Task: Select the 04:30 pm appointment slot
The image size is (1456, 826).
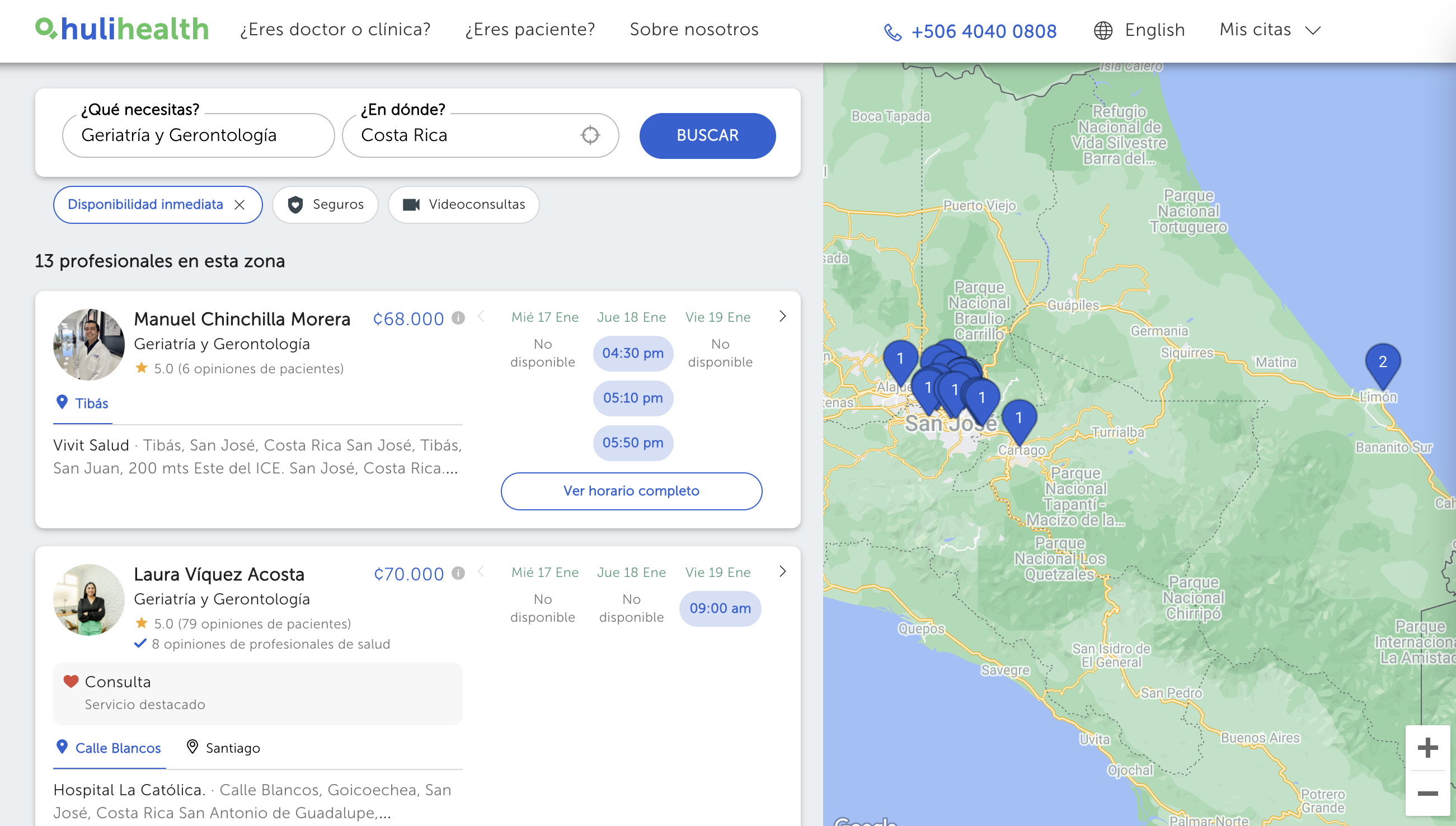Action: [632, 354]
